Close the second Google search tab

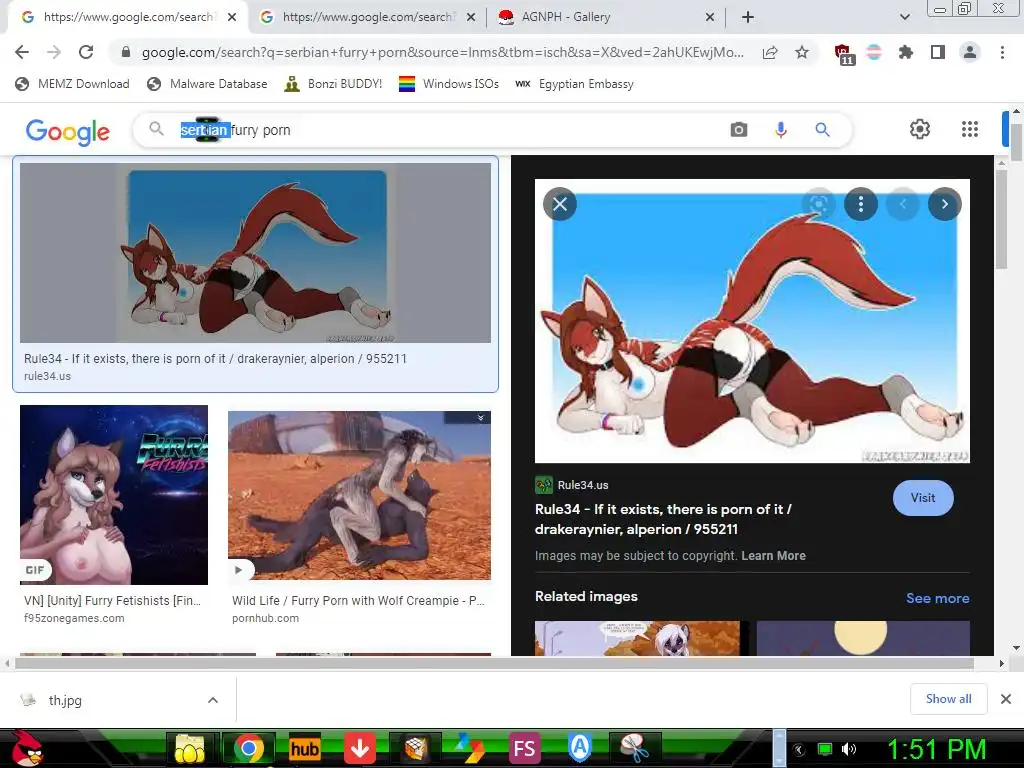(471, 17)
